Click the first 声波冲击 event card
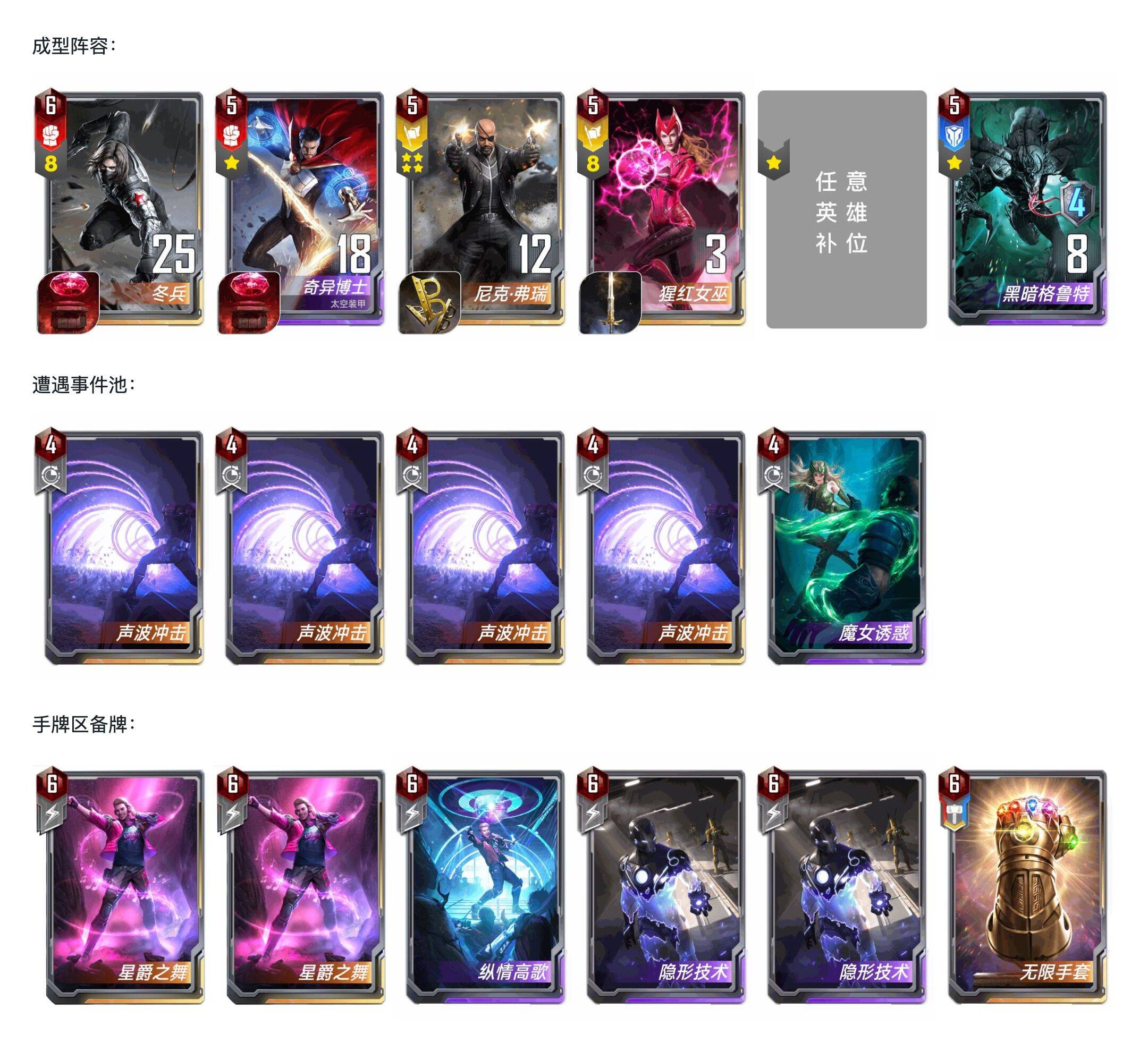1148x1051 pixels. point(119,547)
